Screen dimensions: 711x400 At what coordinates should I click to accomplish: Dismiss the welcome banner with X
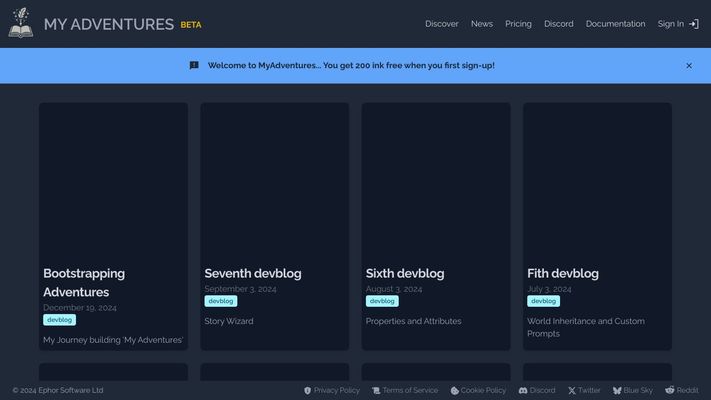pos(688,66)
